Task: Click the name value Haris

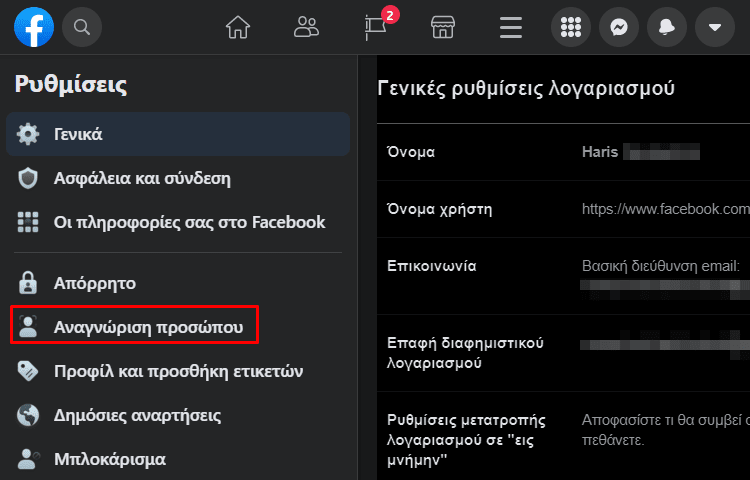Action: coord(600,152)
